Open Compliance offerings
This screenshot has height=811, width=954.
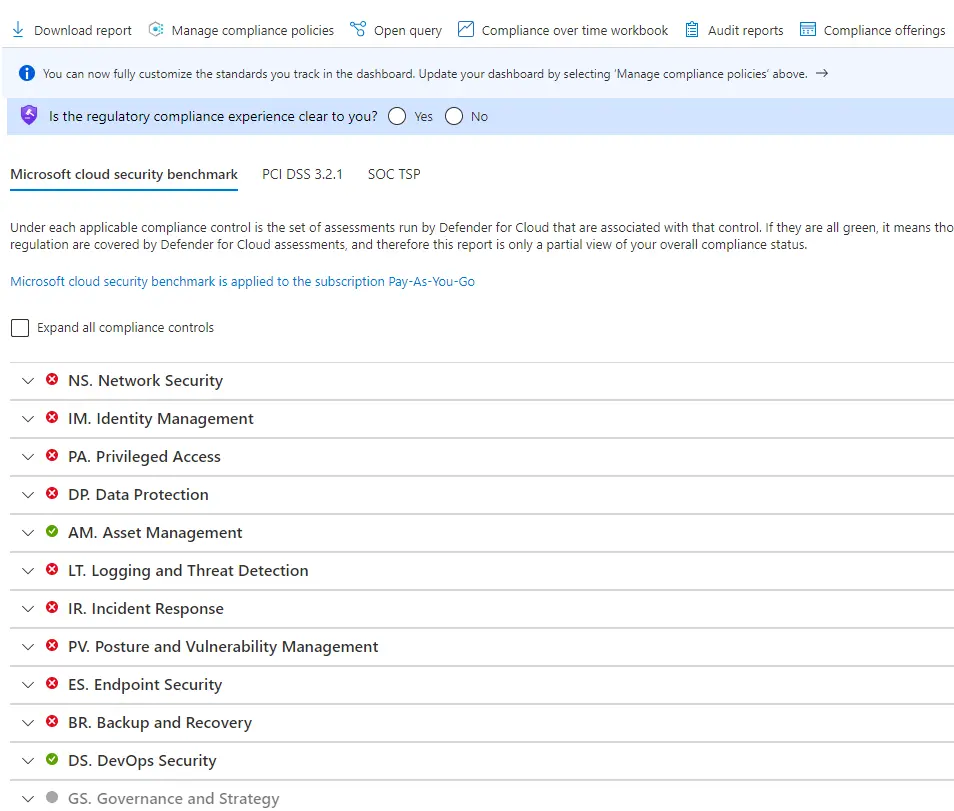pos(884,30)
